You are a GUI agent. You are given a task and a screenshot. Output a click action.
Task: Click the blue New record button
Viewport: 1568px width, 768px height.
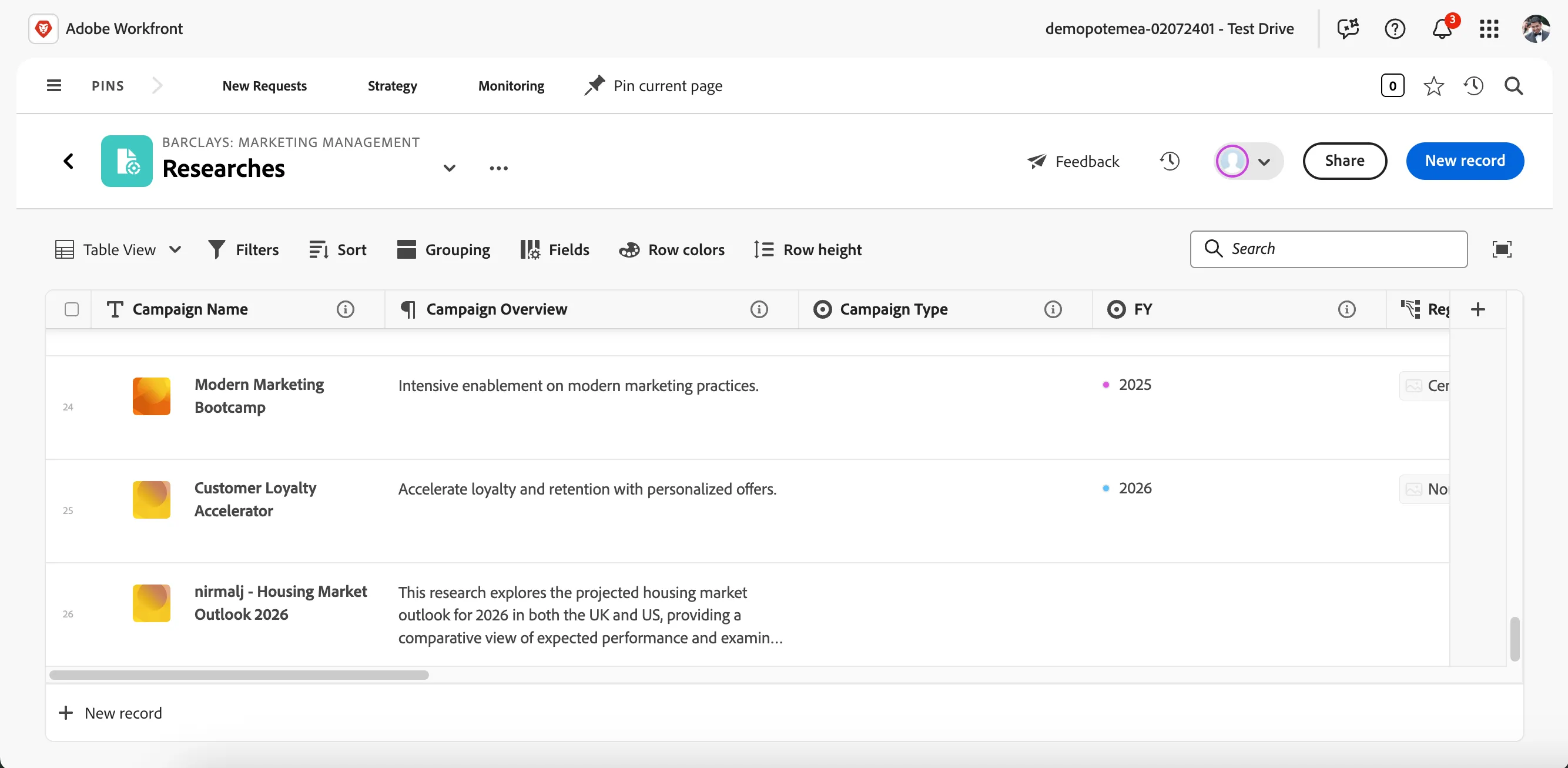point(1465,161)
